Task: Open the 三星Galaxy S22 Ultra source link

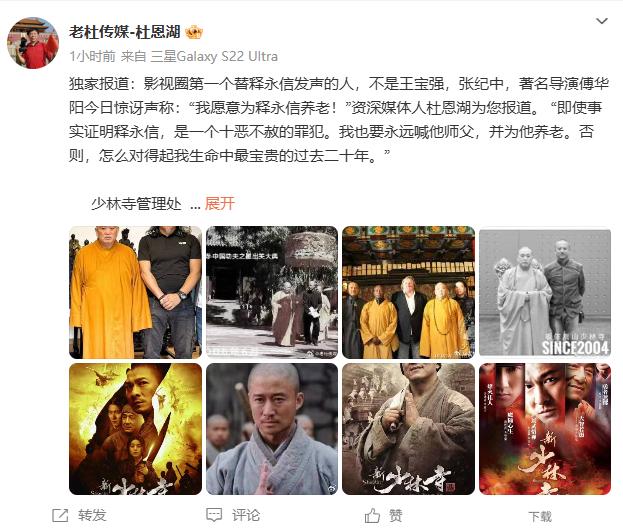Action: coord(214,56)
